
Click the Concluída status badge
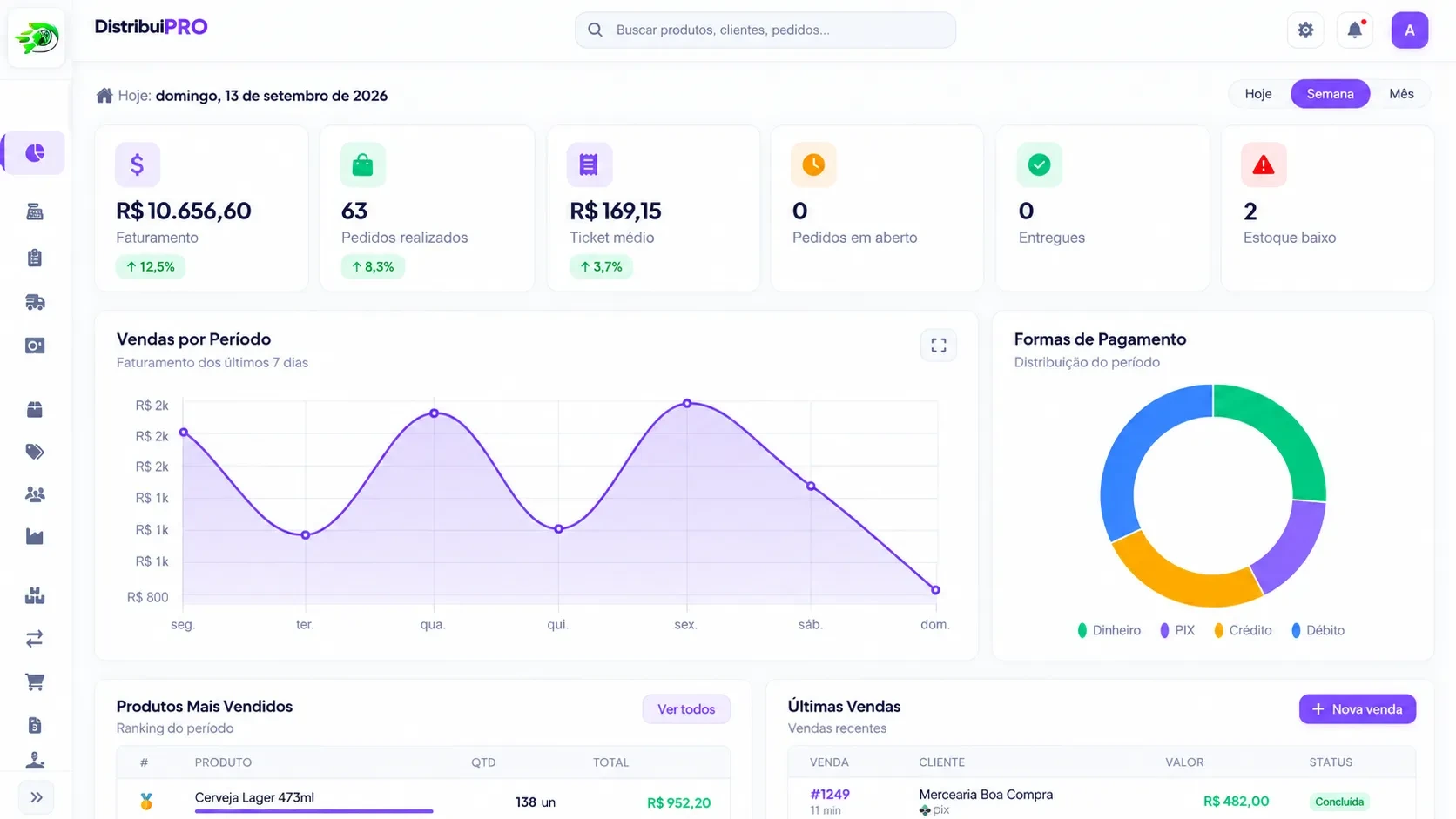tap(1339, 802)
